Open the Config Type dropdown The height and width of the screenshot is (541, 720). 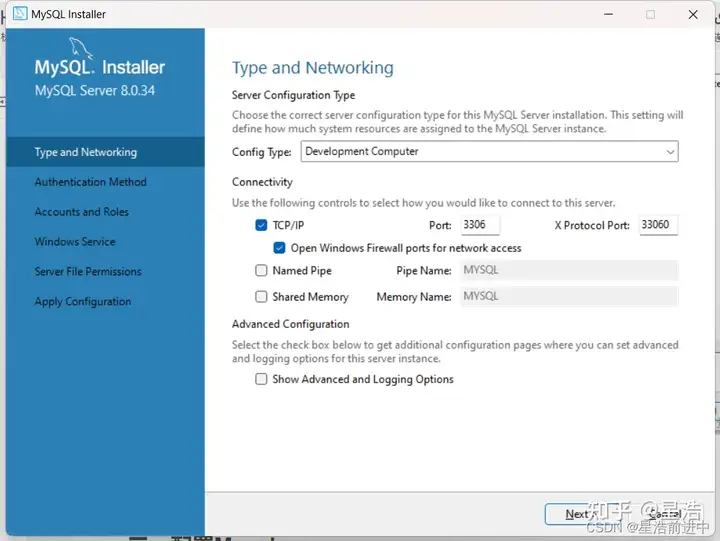488,152
